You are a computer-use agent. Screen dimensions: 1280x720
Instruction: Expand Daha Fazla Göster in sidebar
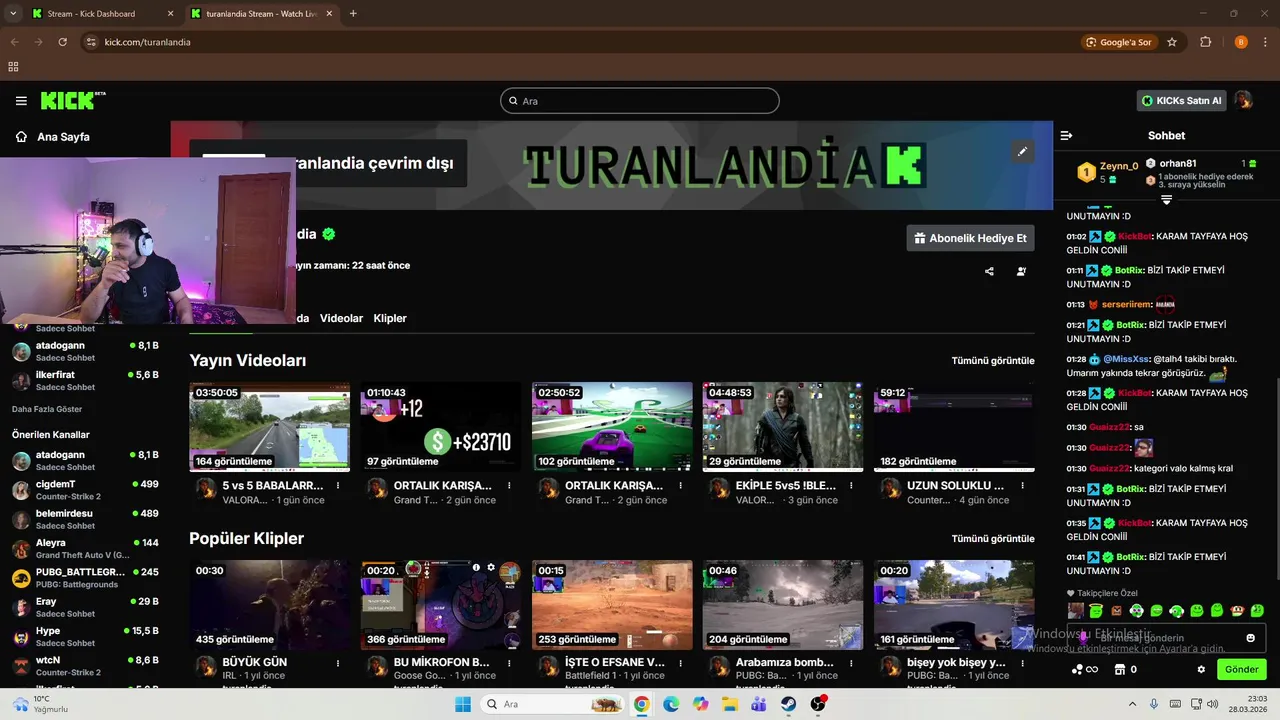[47, 409]
